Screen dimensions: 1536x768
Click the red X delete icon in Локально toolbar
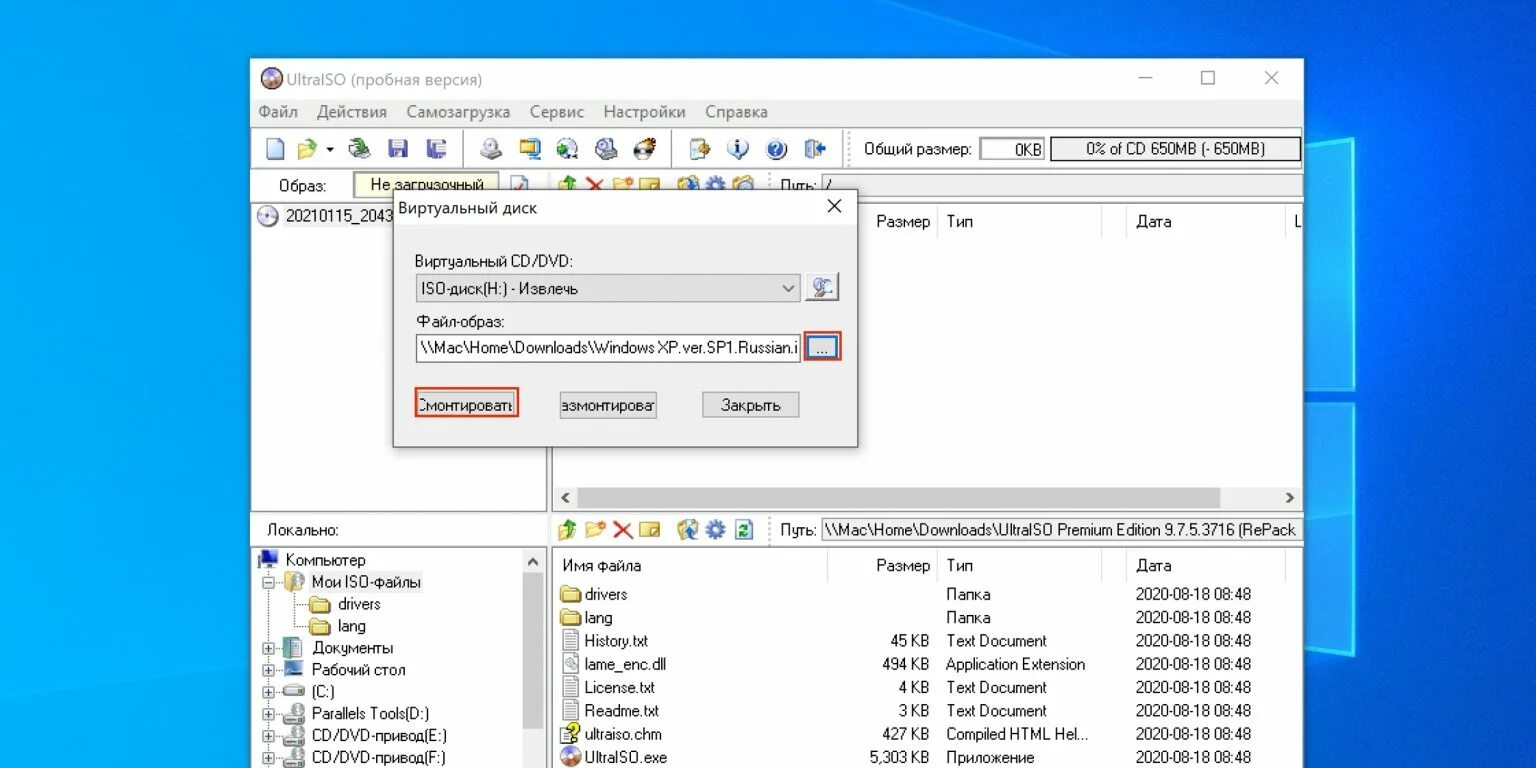622,530
